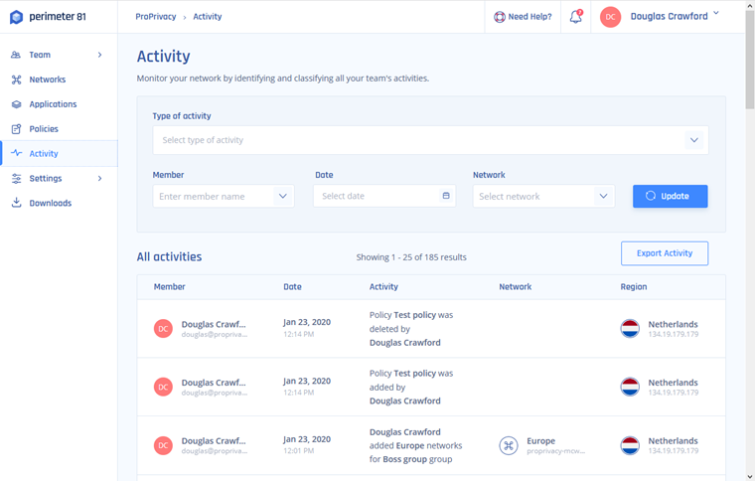
Task: Expand the Member dropdown arrow
Action: 283,196
